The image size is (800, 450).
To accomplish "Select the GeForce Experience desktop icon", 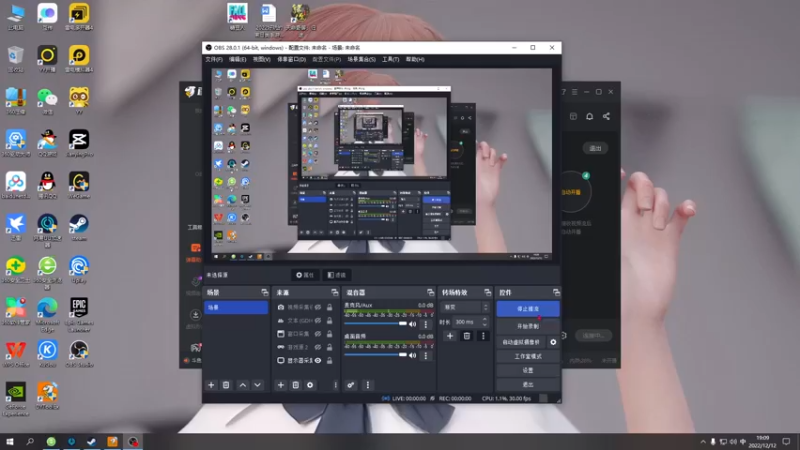I will pos(15,399).
